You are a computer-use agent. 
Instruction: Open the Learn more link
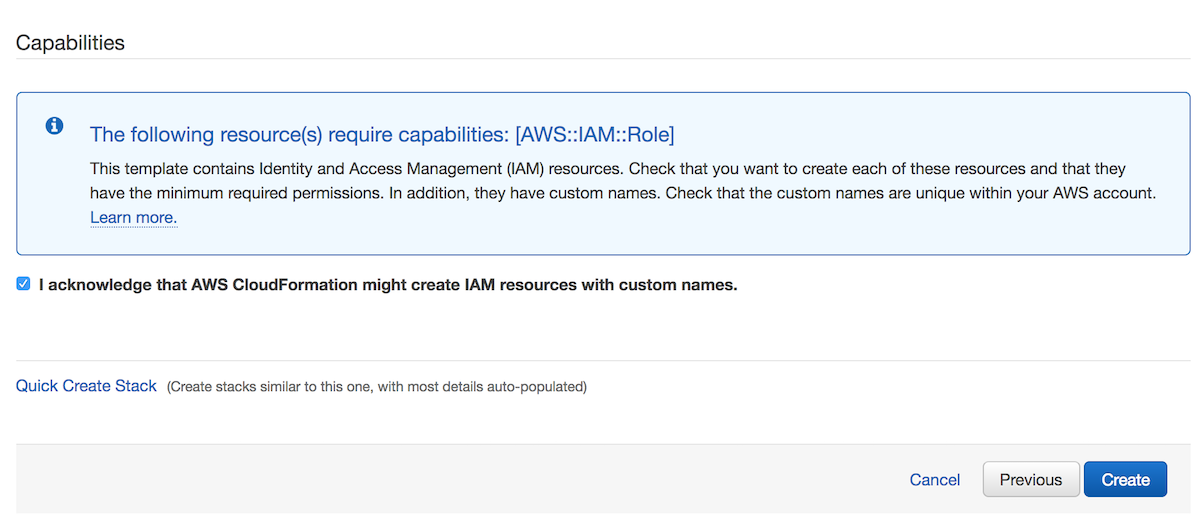tap(133, 217)
